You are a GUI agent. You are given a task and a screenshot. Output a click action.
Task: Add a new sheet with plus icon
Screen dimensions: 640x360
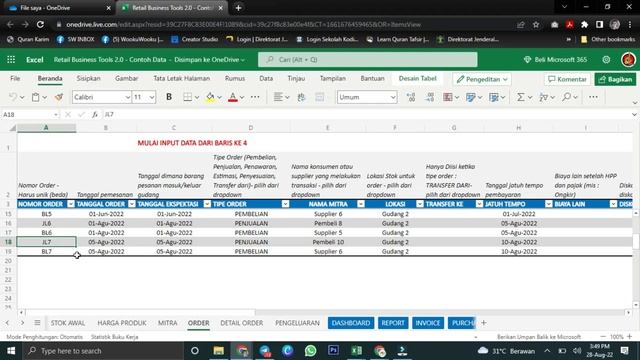tap(484, 323)
